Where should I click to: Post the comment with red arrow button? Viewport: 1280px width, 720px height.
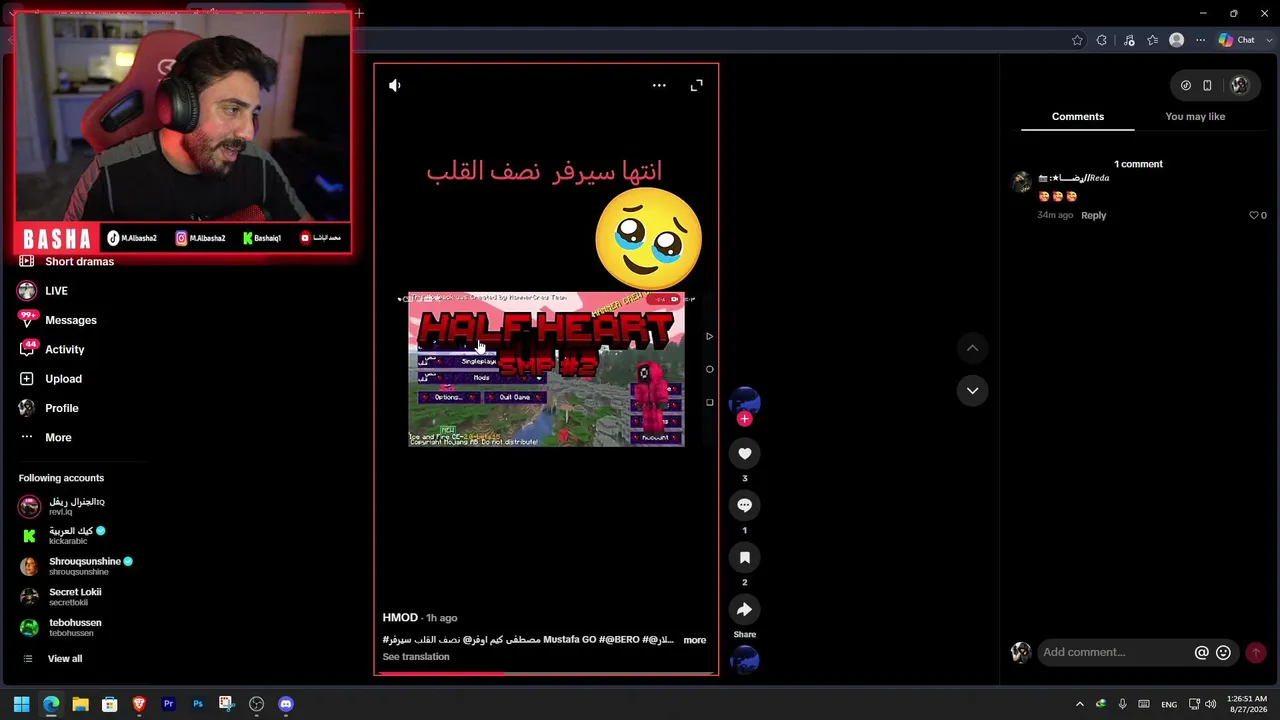coord(1256,653)
